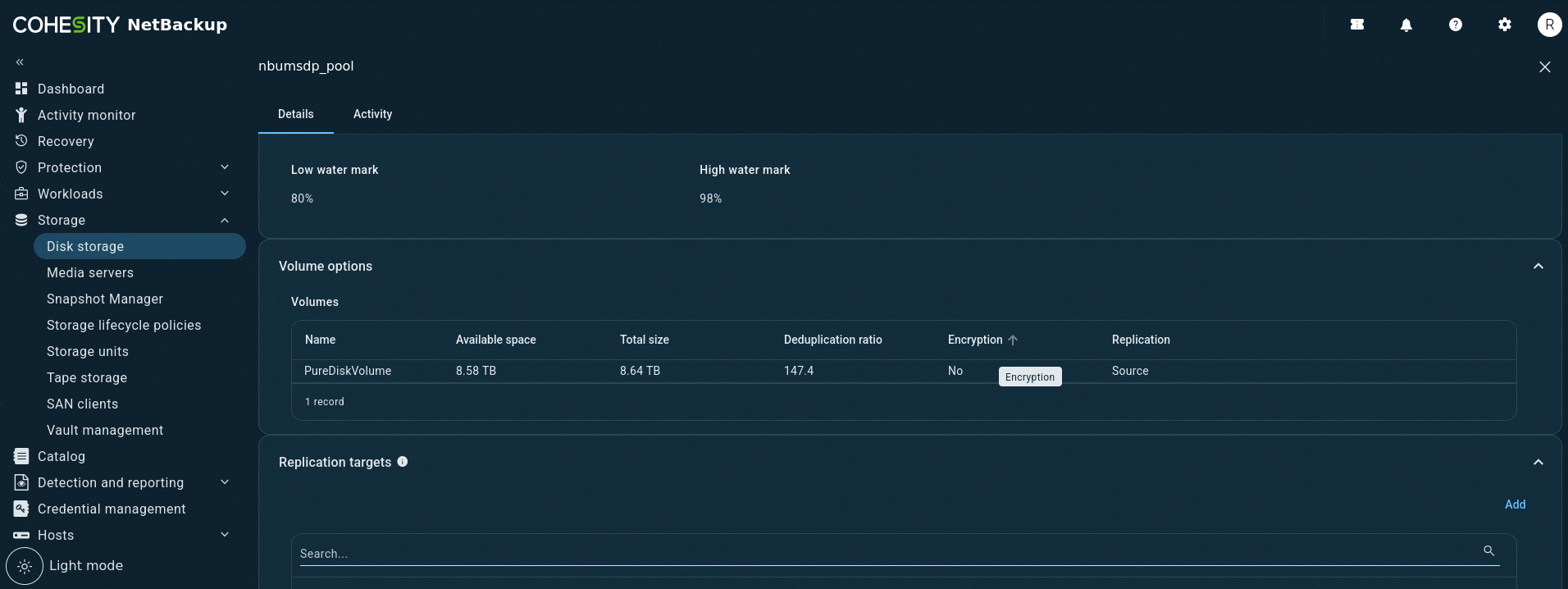Open the settings gear
Image resolution: width=1568 pixels, height=589 pixels.
tap(1505, 25)
